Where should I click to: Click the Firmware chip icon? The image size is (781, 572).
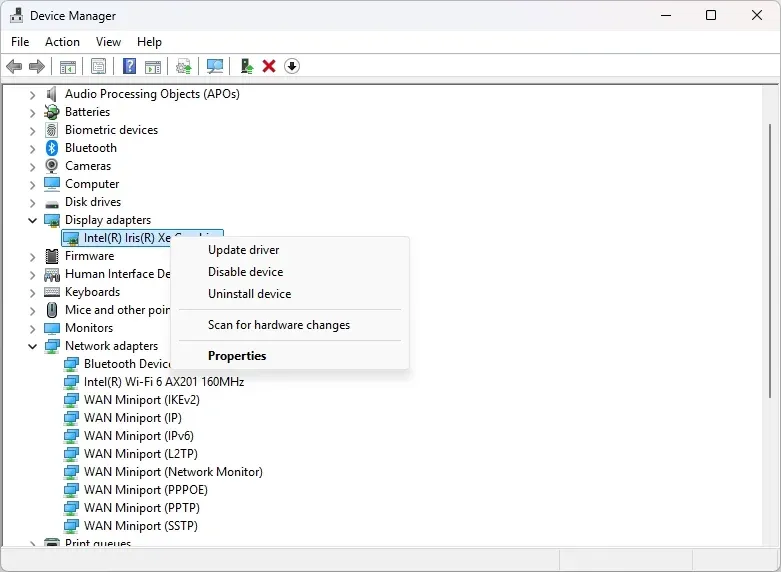pos(52,256)
